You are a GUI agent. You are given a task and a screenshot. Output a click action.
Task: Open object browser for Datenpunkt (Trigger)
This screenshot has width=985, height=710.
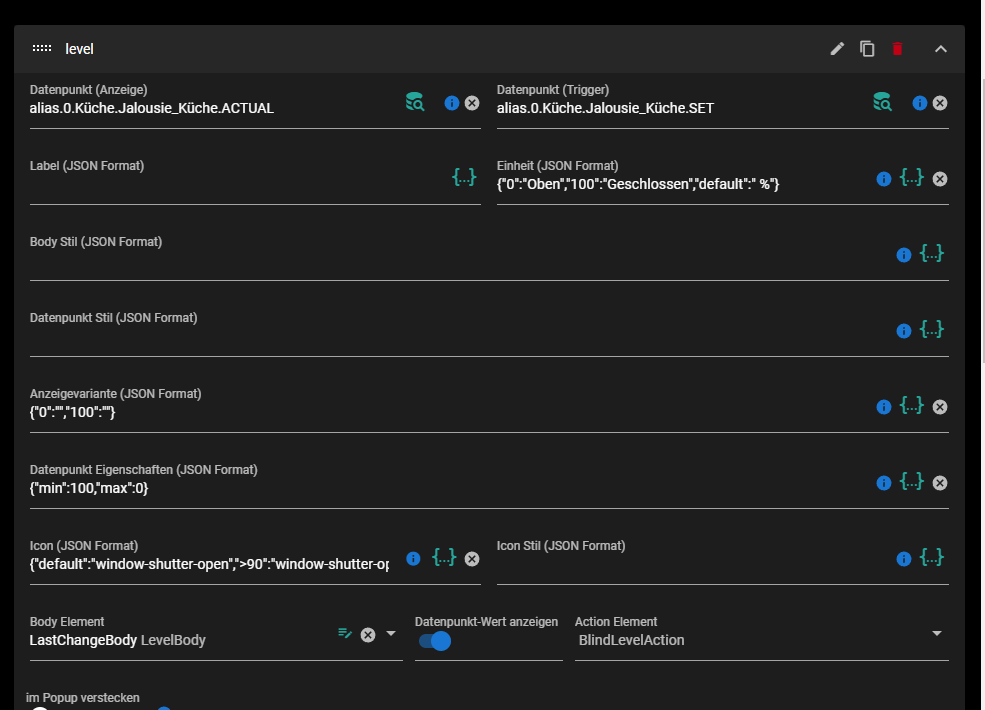pyautogui.click(x=882, y=102)
